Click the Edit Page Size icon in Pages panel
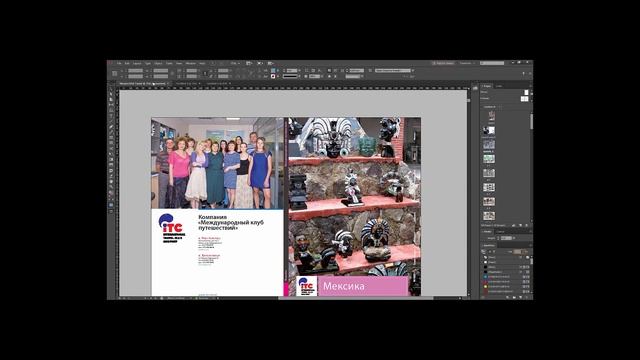The height and width of the screenshot is (360, 640). pos(513,225)
